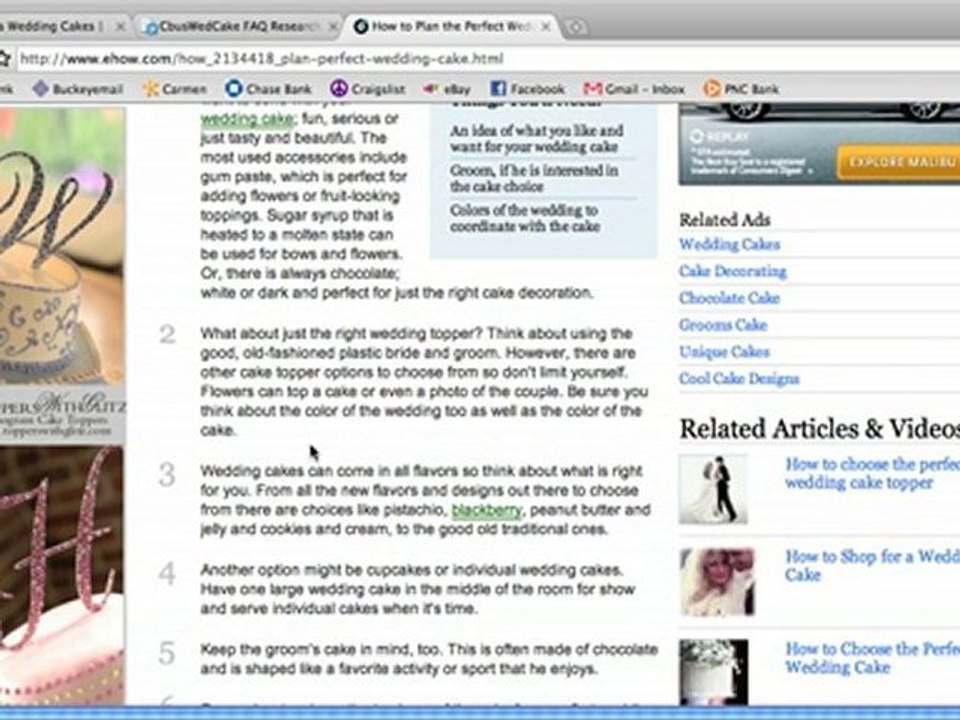Open the PNC Bank bookmark
This screenshot has height=720, width=960.
coord(741,89)
